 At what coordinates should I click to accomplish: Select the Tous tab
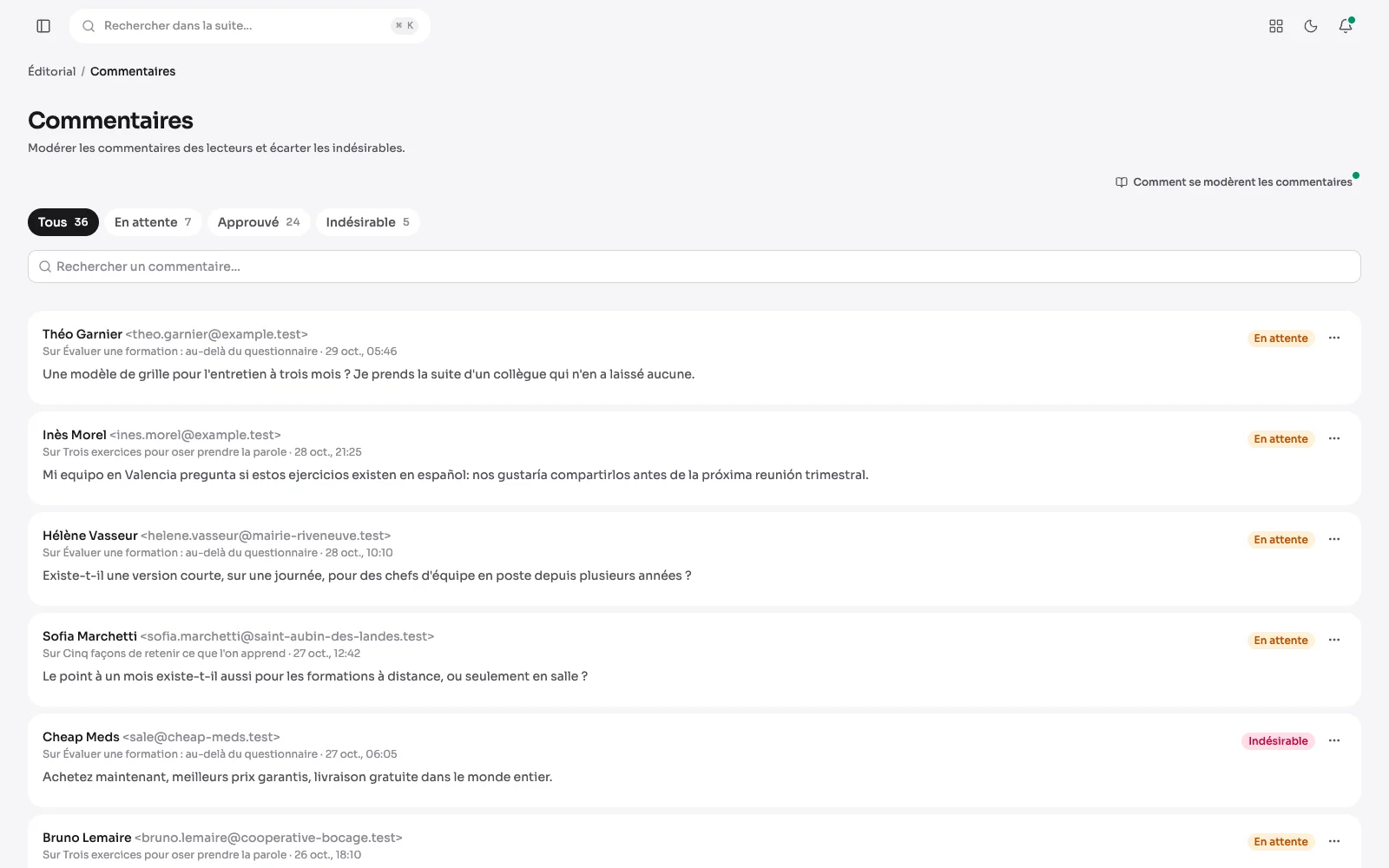pyautogui.click(x=63, y=222)
